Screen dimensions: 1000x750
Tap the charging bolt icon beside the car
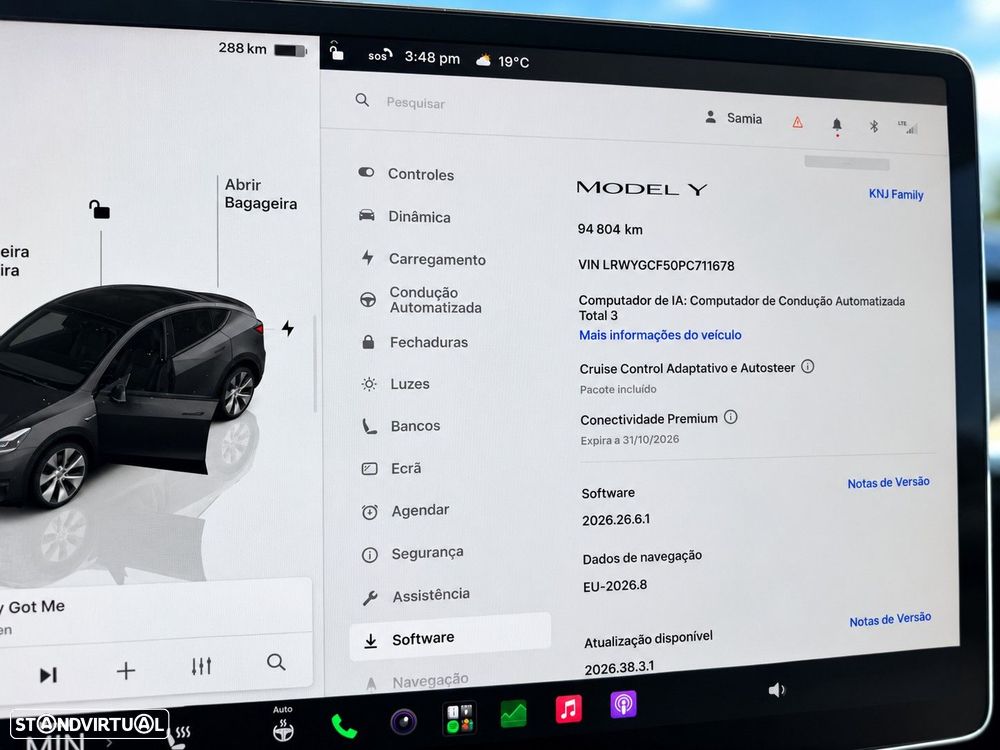click(288, 328)
